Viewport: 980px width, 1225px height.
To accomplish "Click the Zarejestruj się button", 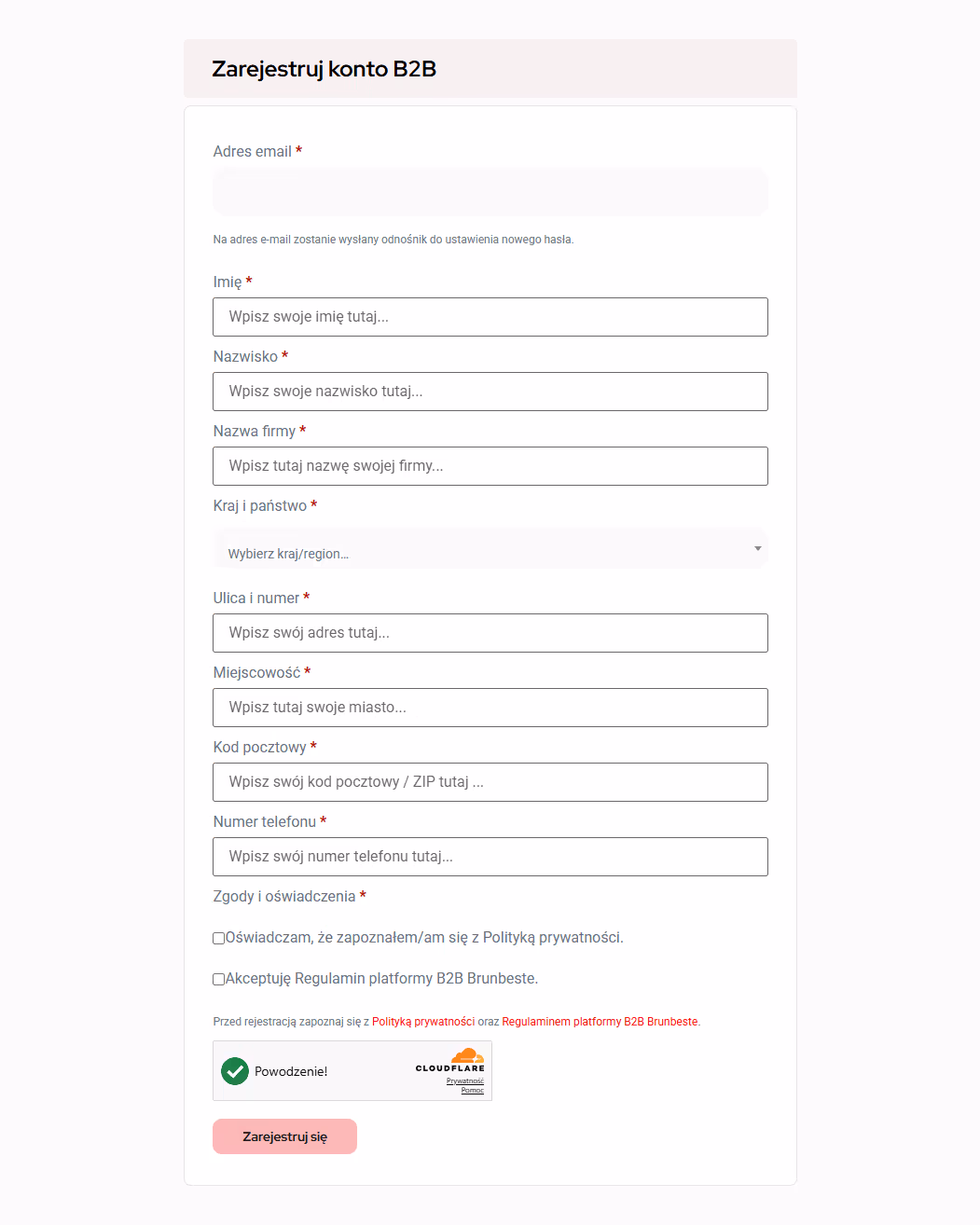I will [x=284, y=1136].
